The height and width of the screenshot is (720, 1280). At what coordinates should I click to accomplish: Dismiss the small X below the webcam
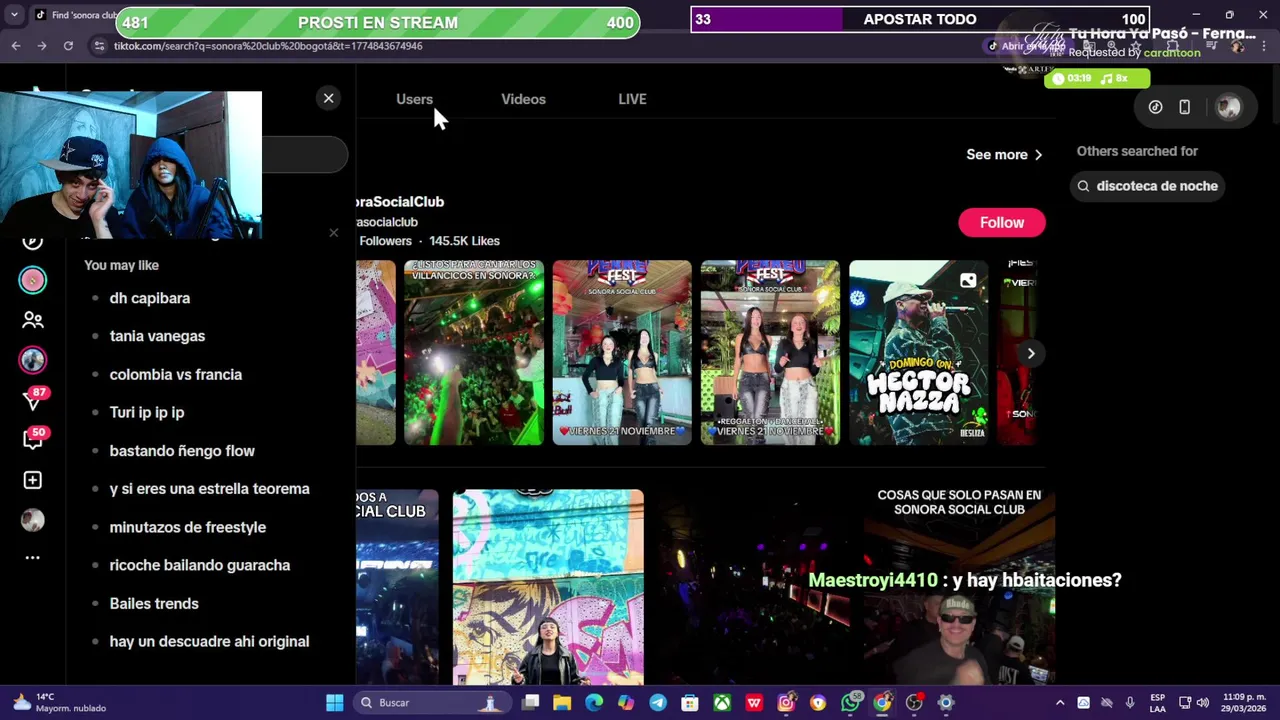pos(333,233)
